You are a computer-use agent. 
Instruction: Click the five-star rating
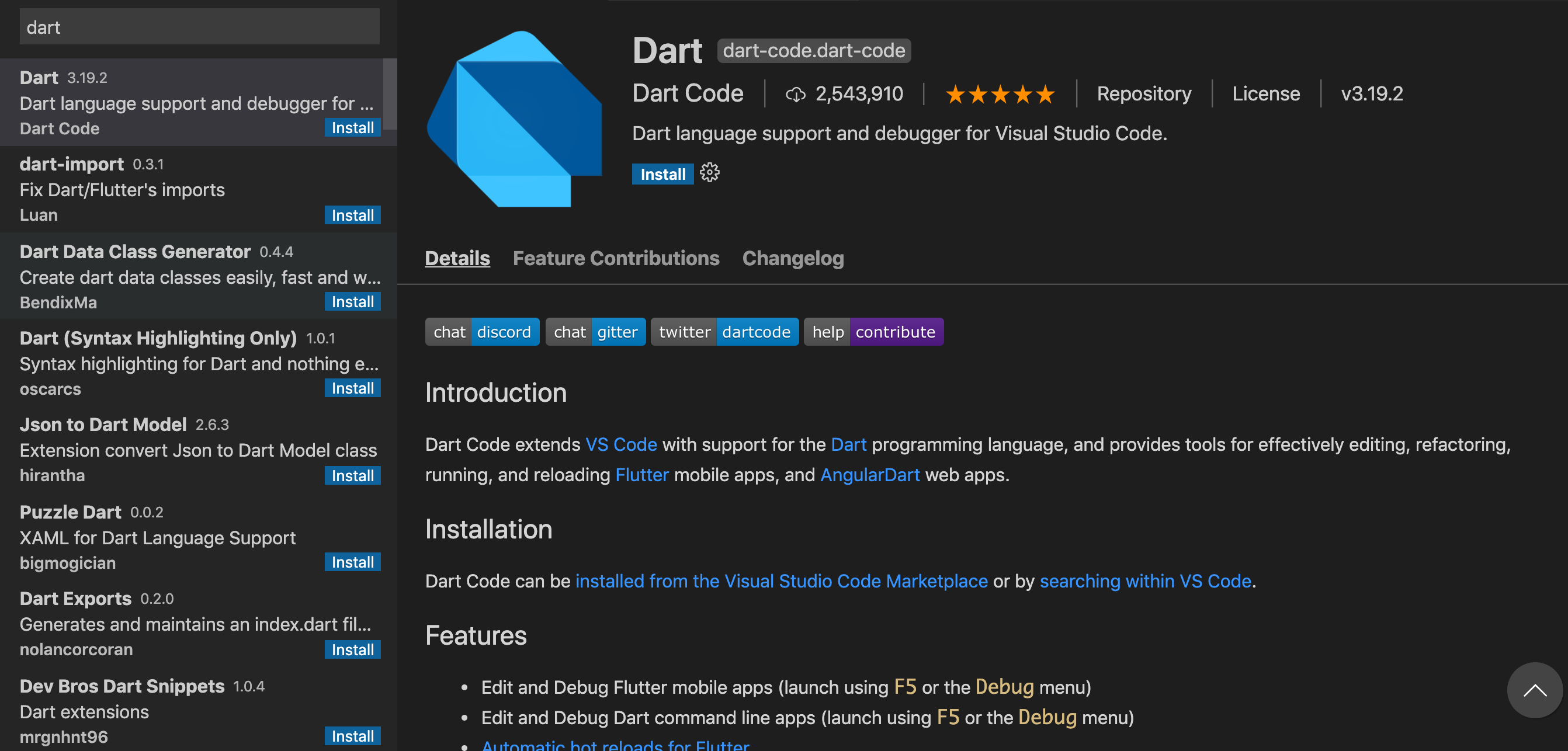[x=1000, y=95]
